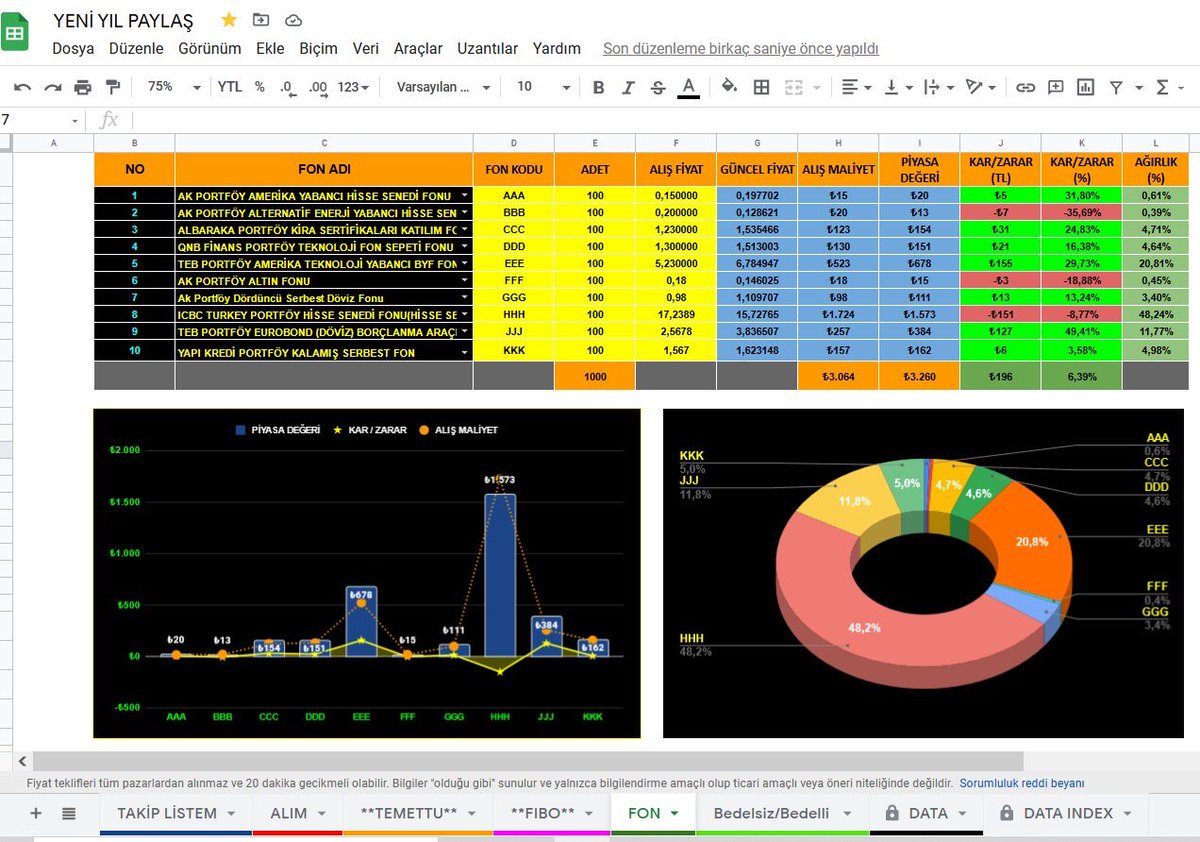This screenshot has width=1200, height=842.
Task: Open the FON tab dropdown arrow
Action: [x=675, y=814]
